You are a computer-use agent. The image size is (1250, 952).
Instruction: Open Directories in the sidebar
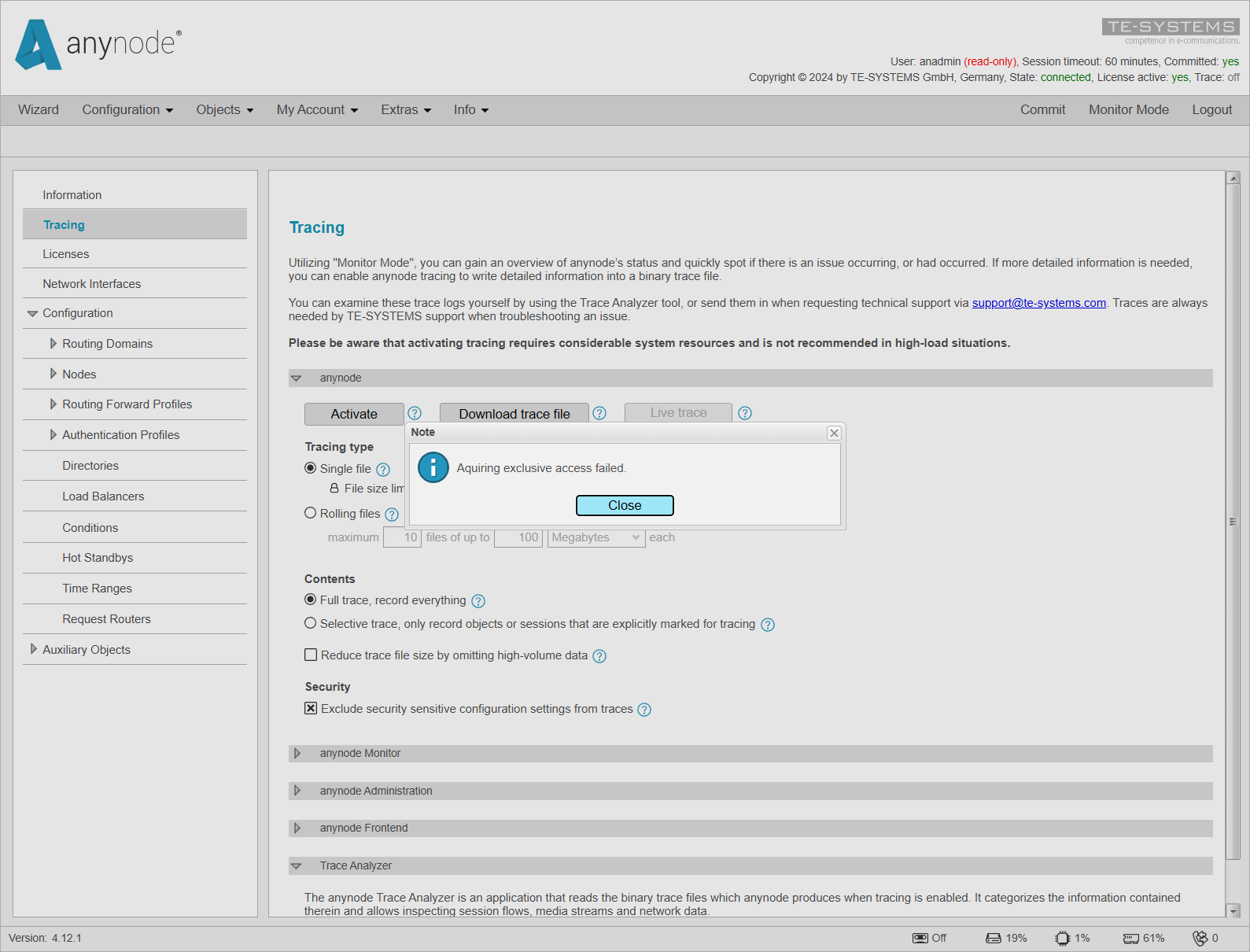coord(135,465)
